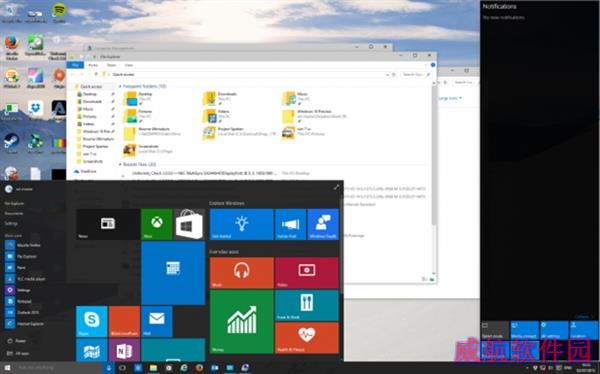The image size is (600, 374).
Task: Open the red Video tile
Action: pos(307,273)
